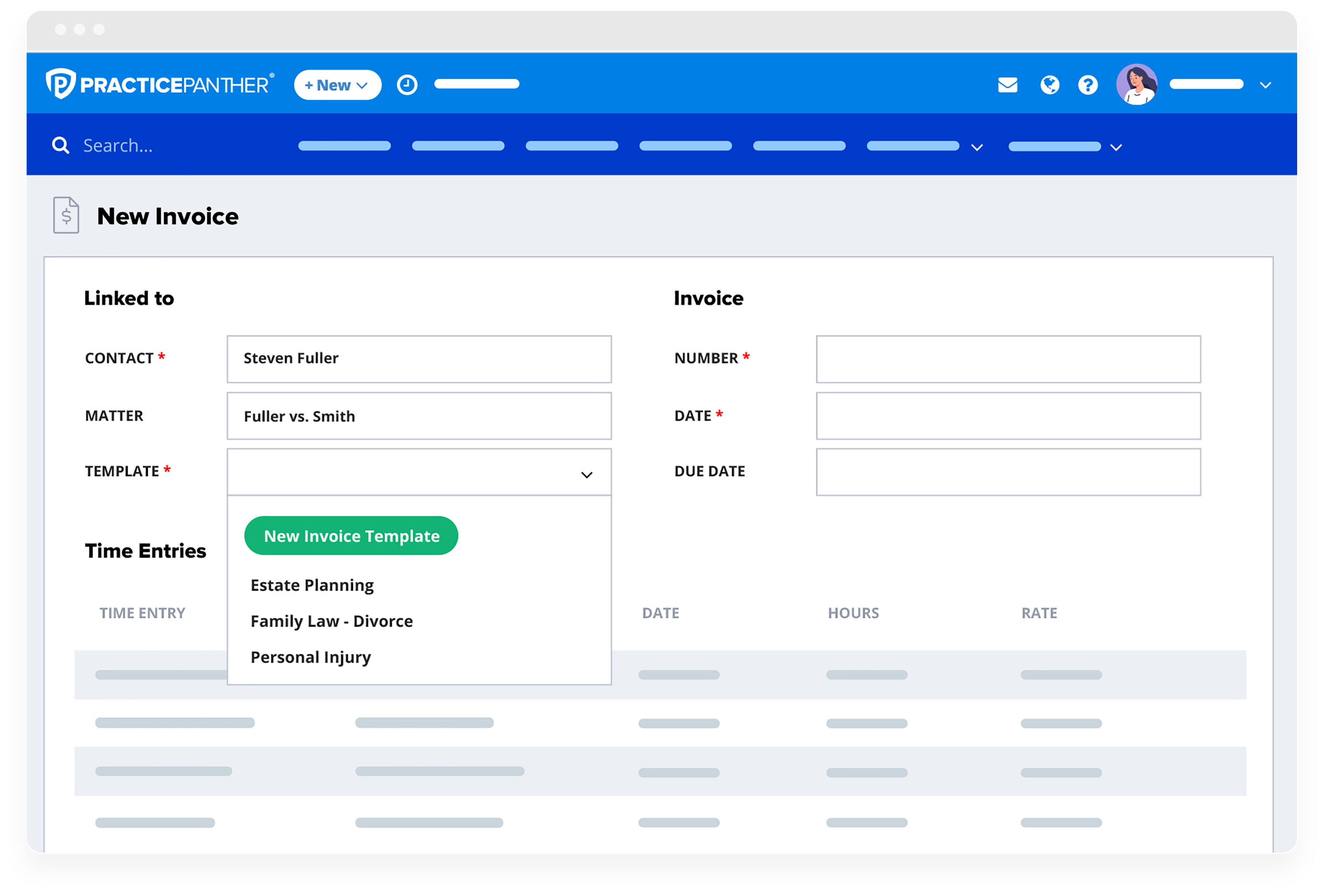
Task: Click the globe language icon
Action: [1049, 84]
